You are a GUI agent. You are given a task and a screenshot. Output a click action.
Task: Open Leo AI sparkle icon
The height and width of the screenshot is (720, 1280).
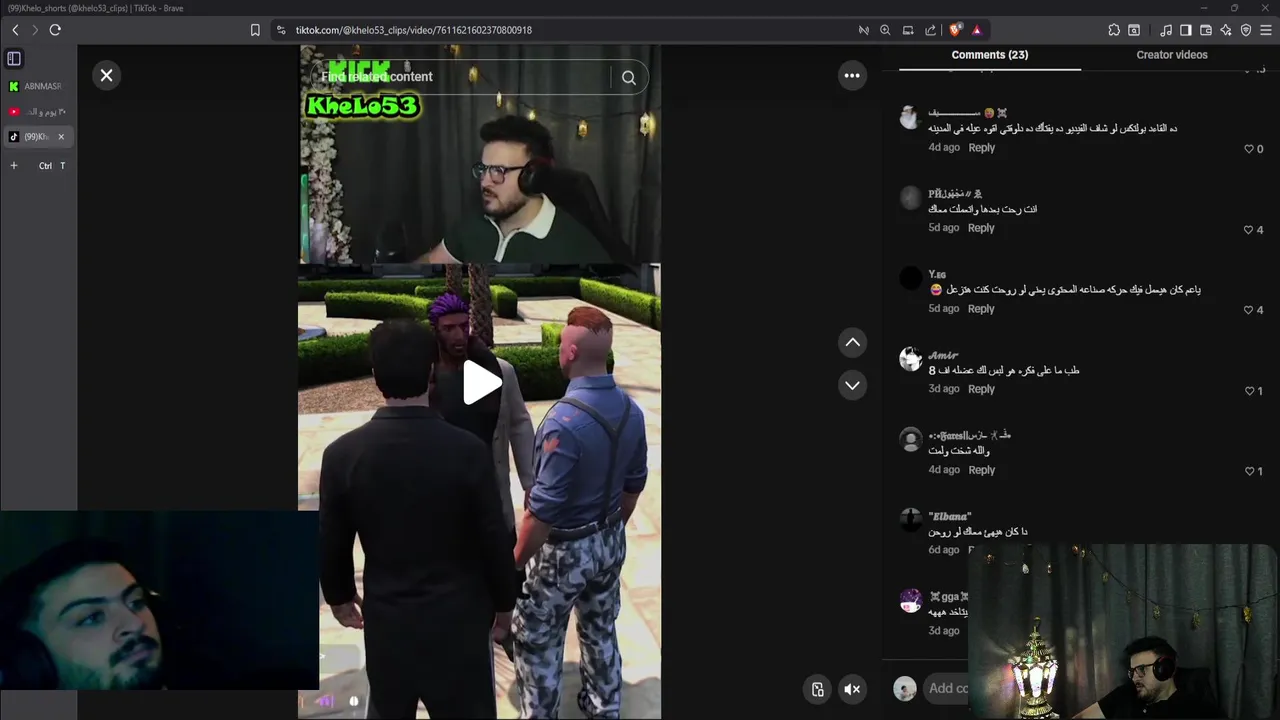coord(1226,30)
